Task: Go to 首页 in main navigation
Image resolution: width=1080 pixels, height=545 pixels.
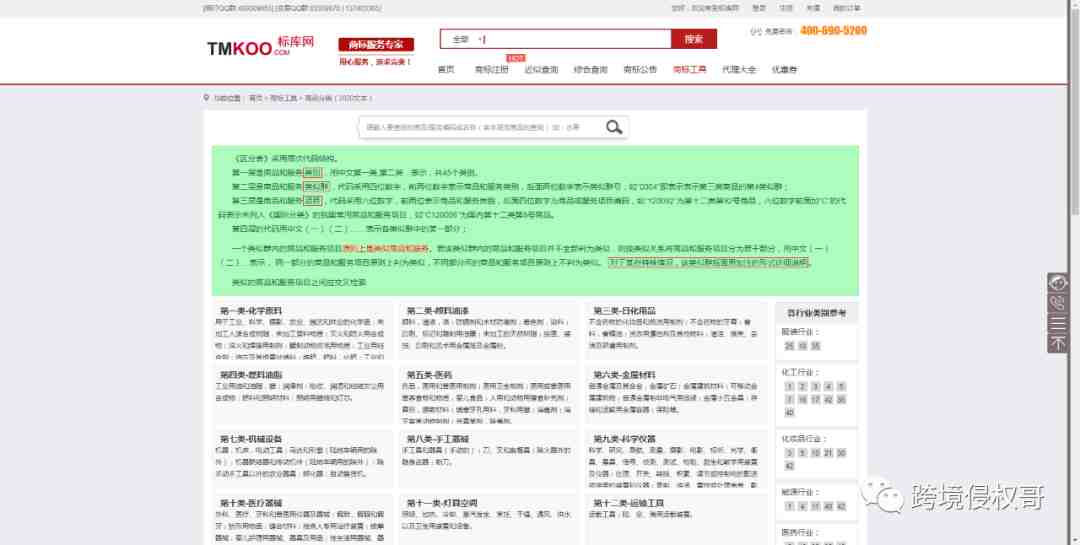Action: (446, 70)
